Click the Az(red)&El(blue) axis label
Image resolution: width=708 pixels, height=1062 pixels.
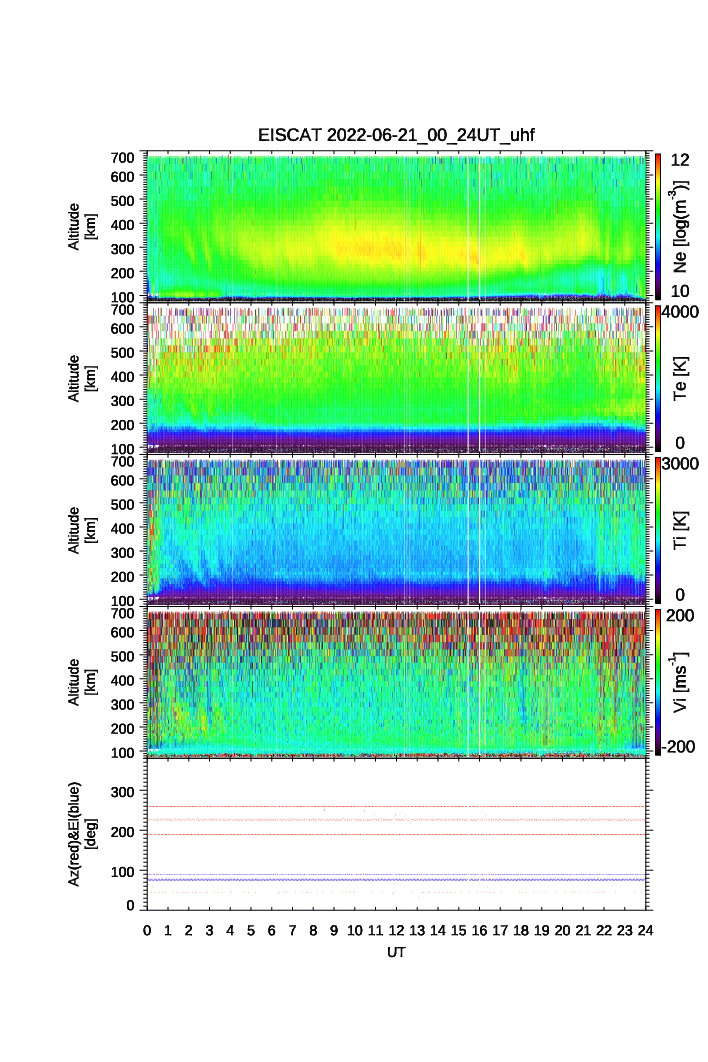81,834
